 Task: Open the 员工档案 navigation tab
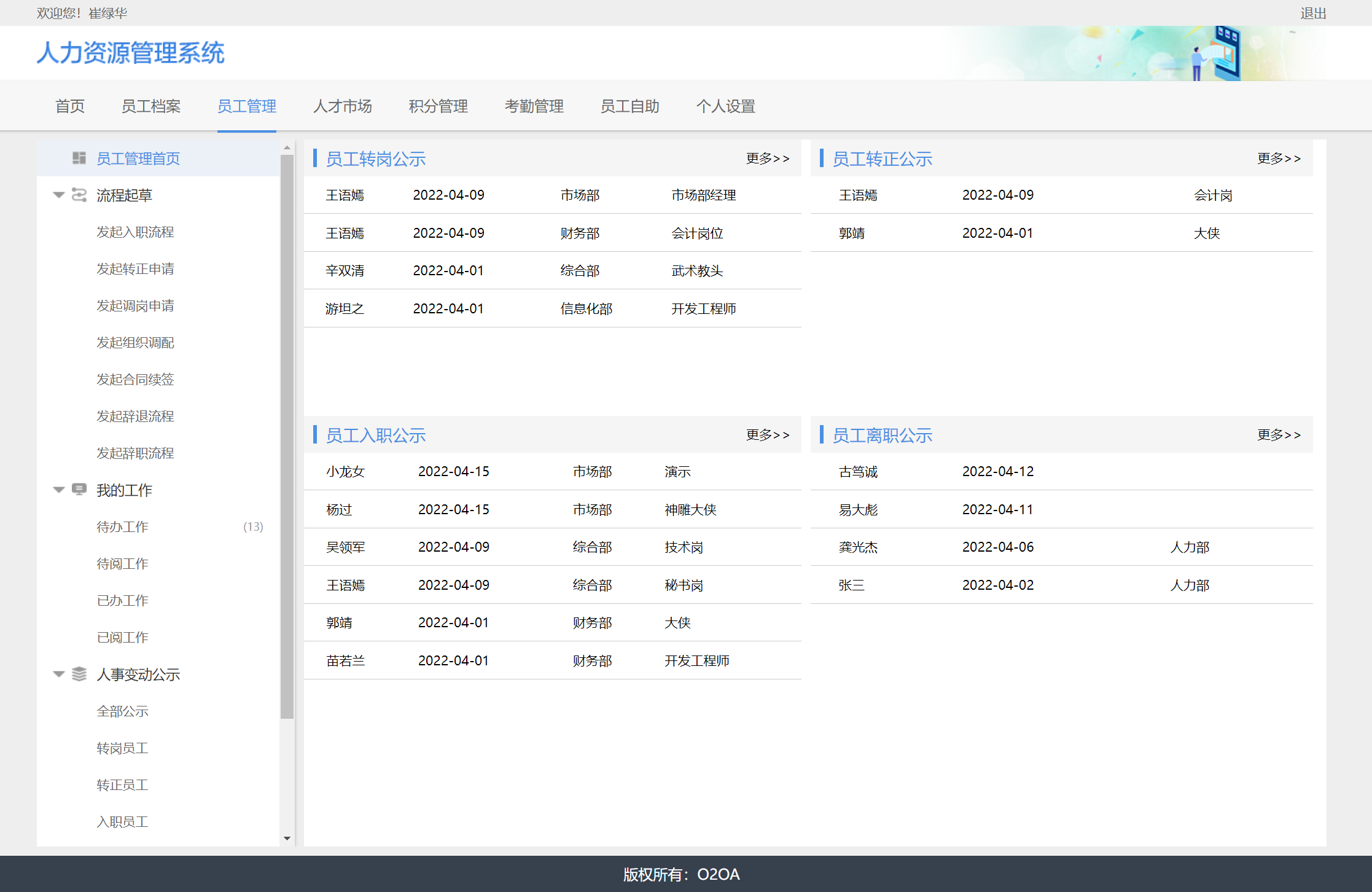[x=150, y=106]
